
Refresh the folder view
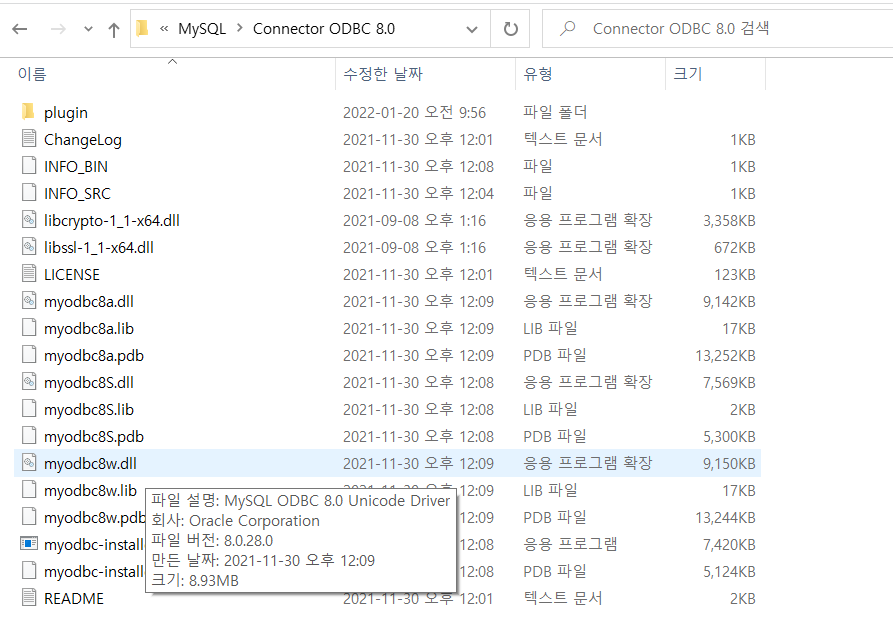pyautogui.click(x=511, y=28)
